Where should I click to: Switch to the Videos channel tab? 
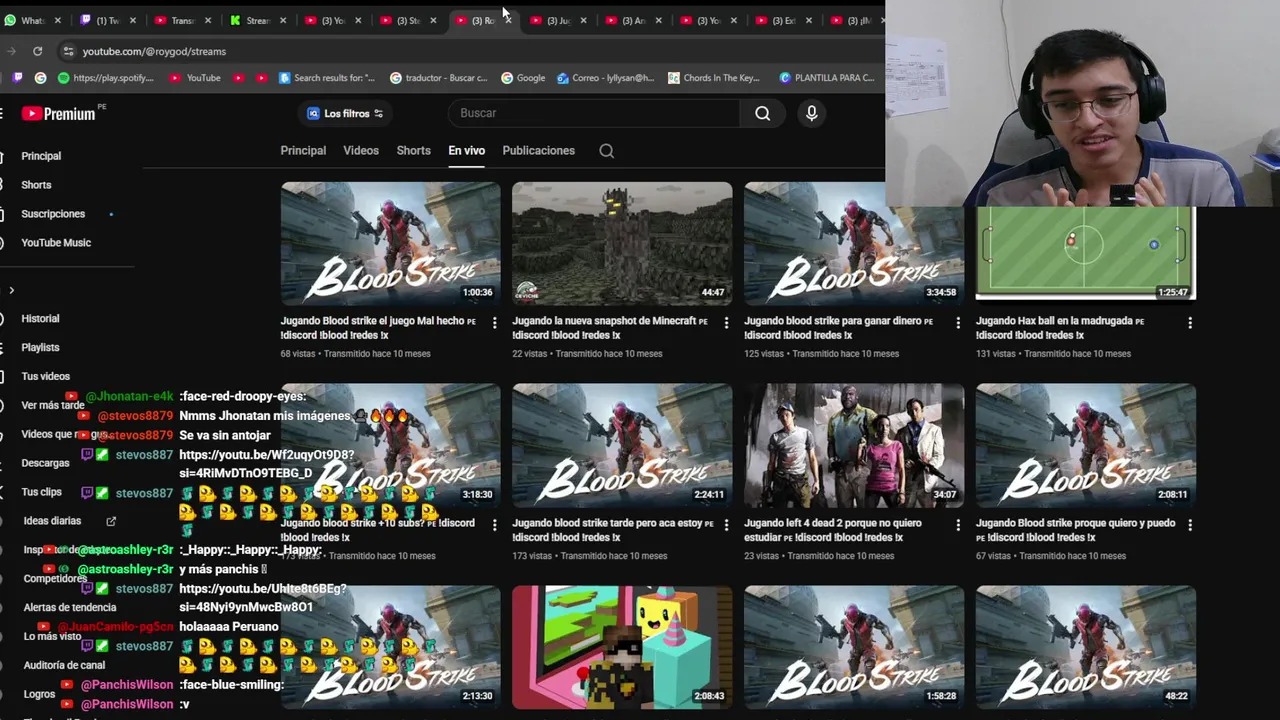point(361,151)
